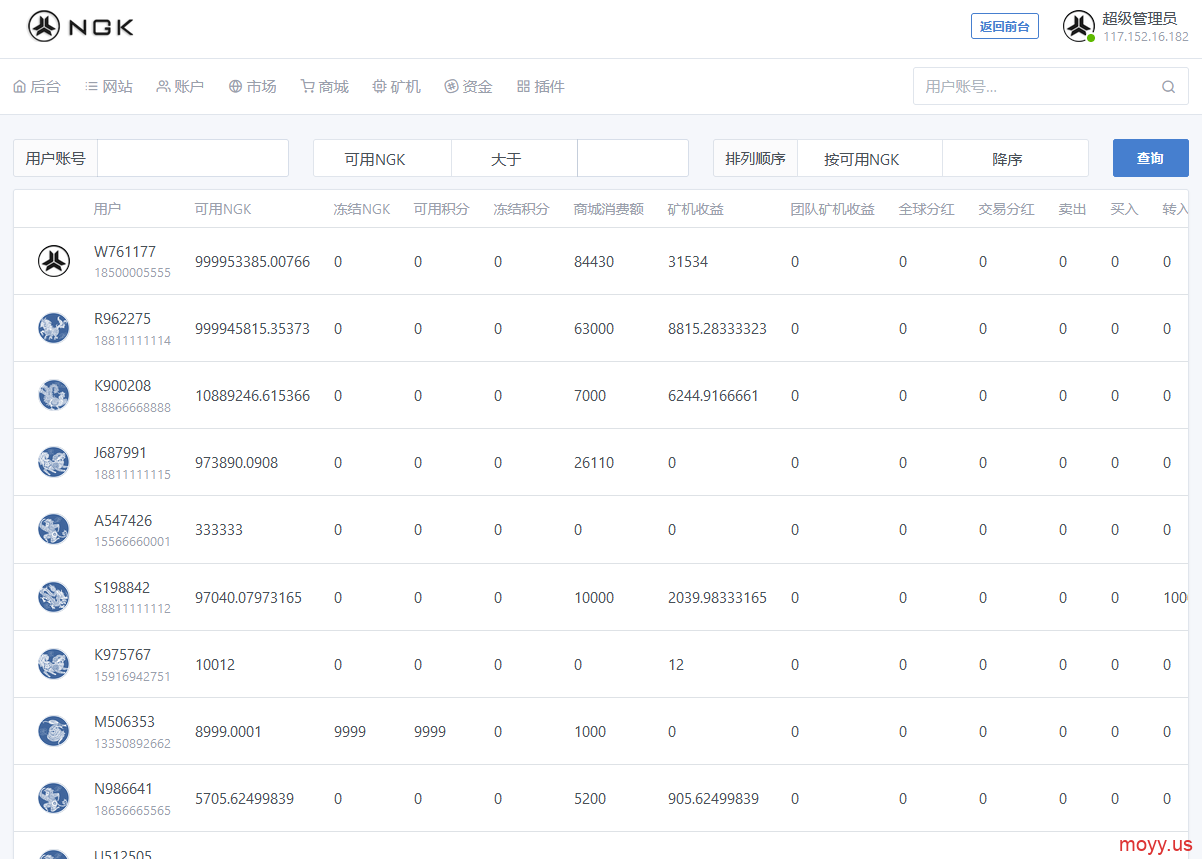
Task: Click the magnifier icon in the top search box
Action: click(1168, 87)
